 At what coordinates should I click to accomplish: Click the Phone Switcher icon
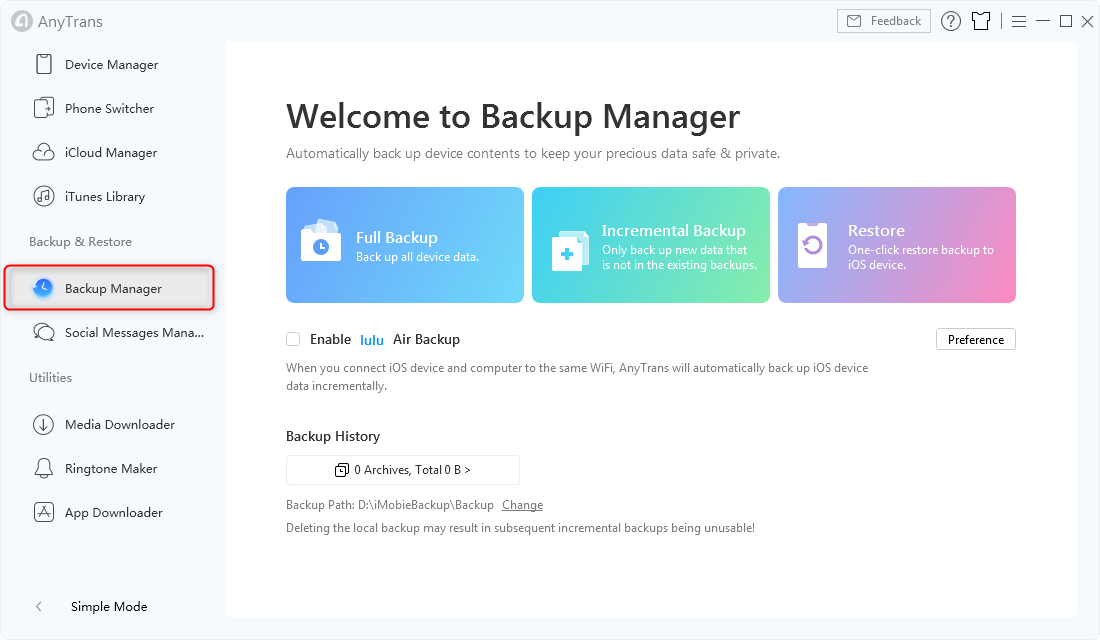pyautogui.click(x=43, y=108)
